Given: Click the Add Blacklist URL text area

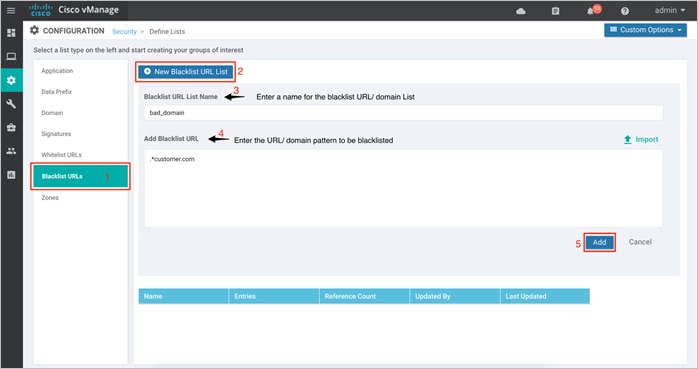Looking at the screenshot, I should [403, 188].
